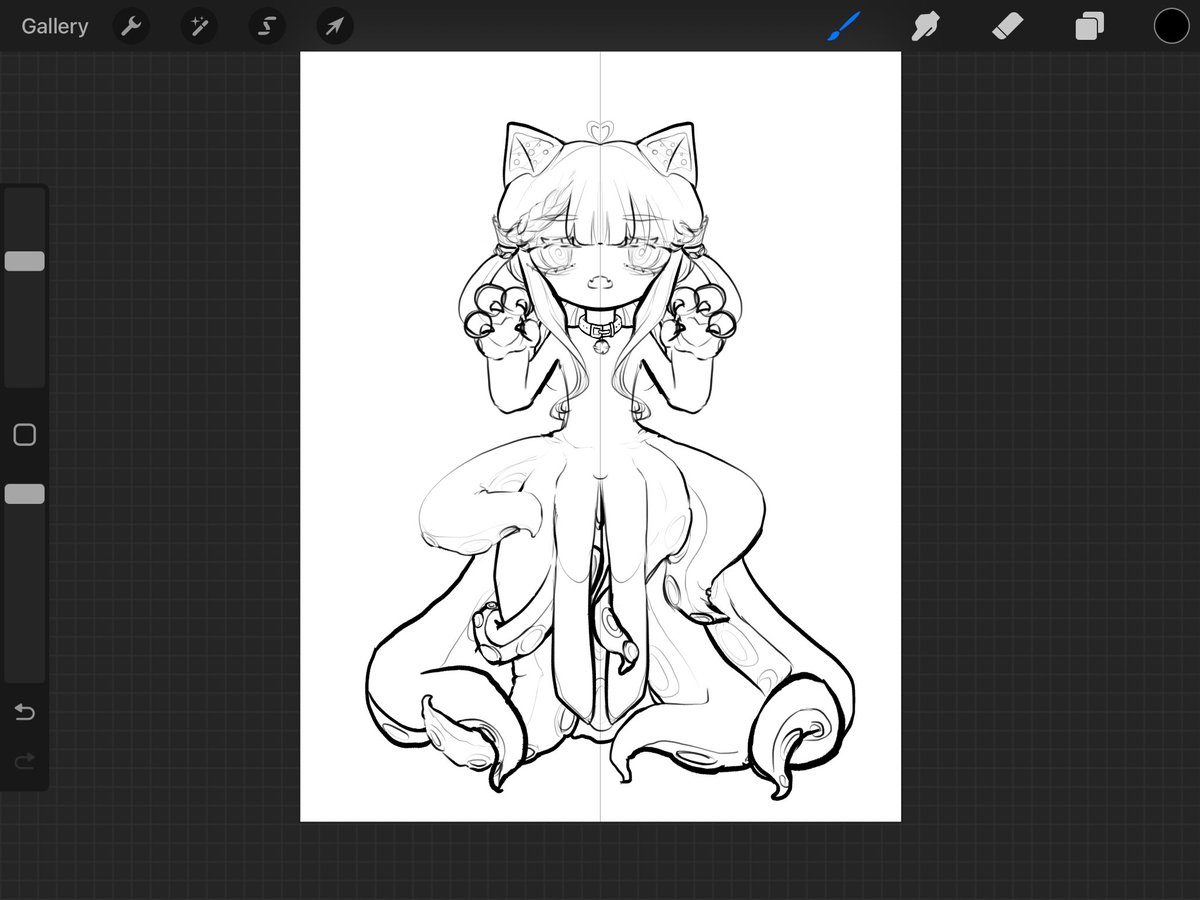This screenshot has height=900, width=1200.
Task: Select the Smudge tool
Action: click(x=926, y=26)
